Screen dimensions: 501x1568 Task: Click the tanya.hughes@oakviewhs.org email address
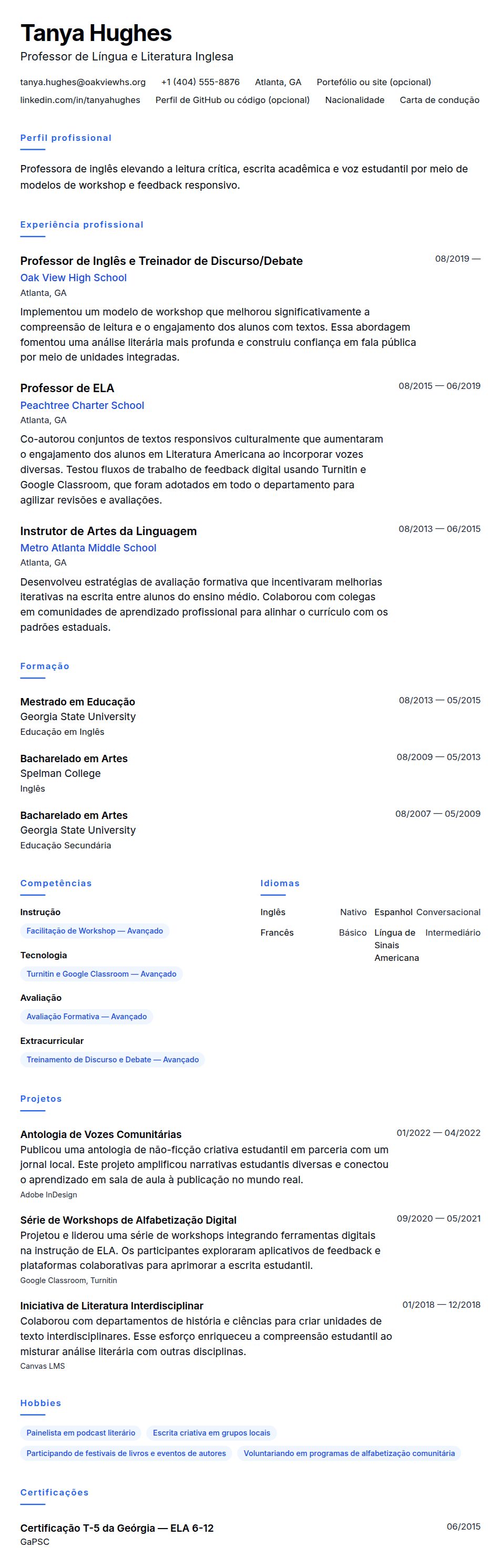click(x=83, y=82)
